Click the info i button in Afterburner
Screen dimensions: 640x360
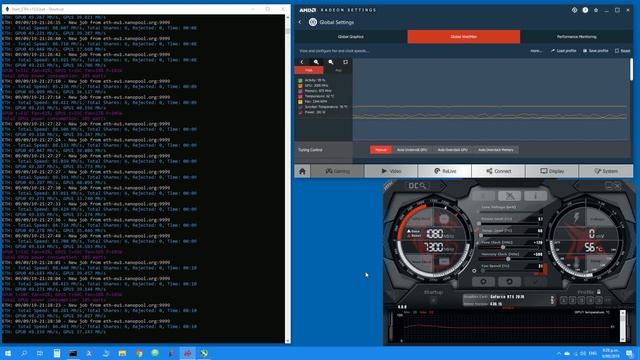536,196
